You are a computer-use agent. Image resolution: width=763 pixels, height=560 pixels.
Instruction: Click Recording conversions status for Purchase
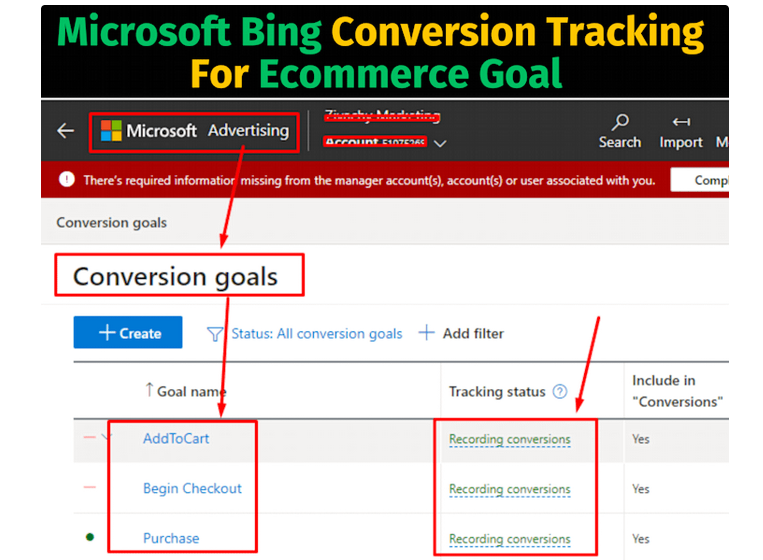[509, 539]
